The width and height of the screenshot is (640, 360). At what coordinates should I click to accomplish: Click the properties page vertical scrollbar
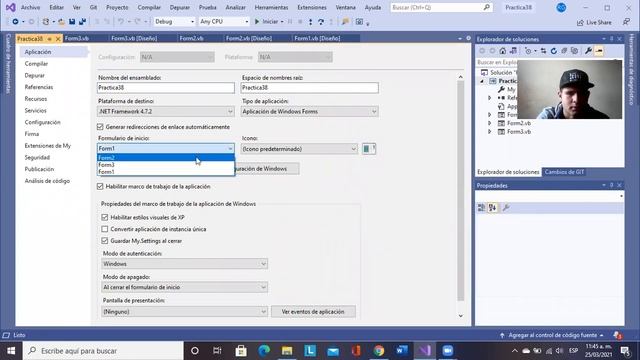tap(460, 196)
